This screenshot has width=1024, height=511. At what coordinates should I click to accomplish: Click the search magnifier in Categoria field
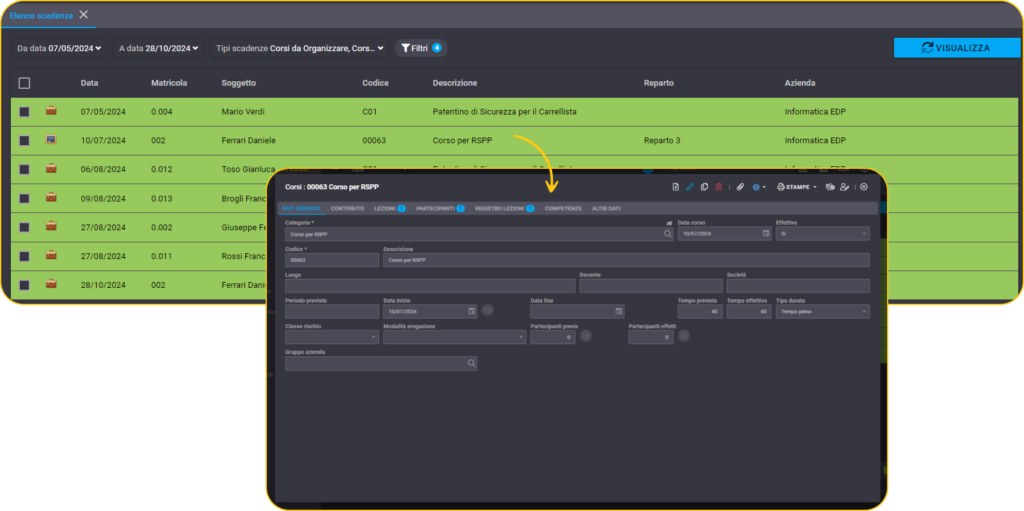pos(667,233)
